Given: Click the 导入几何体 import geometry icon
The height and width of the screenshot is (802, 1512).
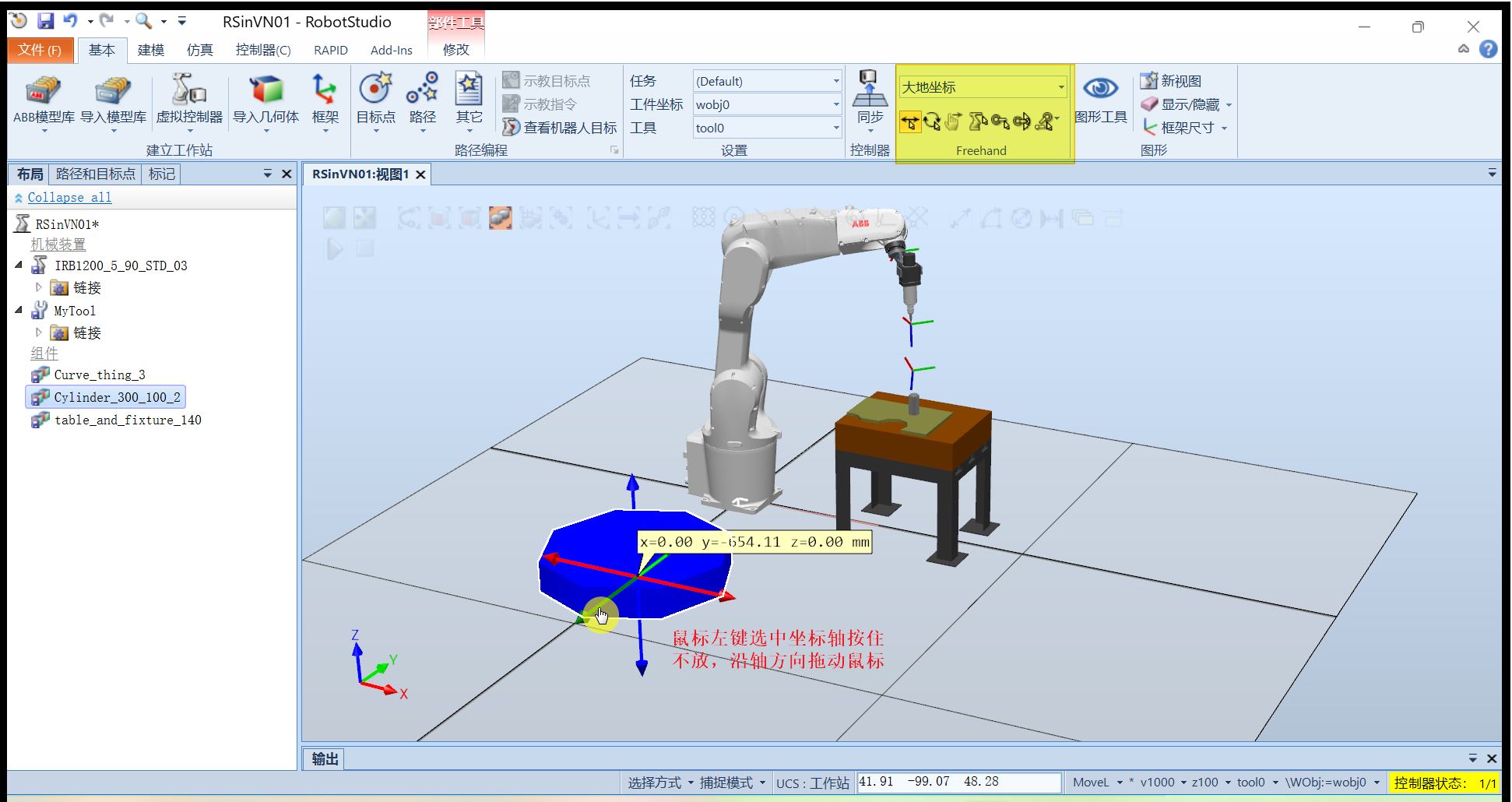Looking at the screenshot, I should pyautogui.click(x=265, y=91).
